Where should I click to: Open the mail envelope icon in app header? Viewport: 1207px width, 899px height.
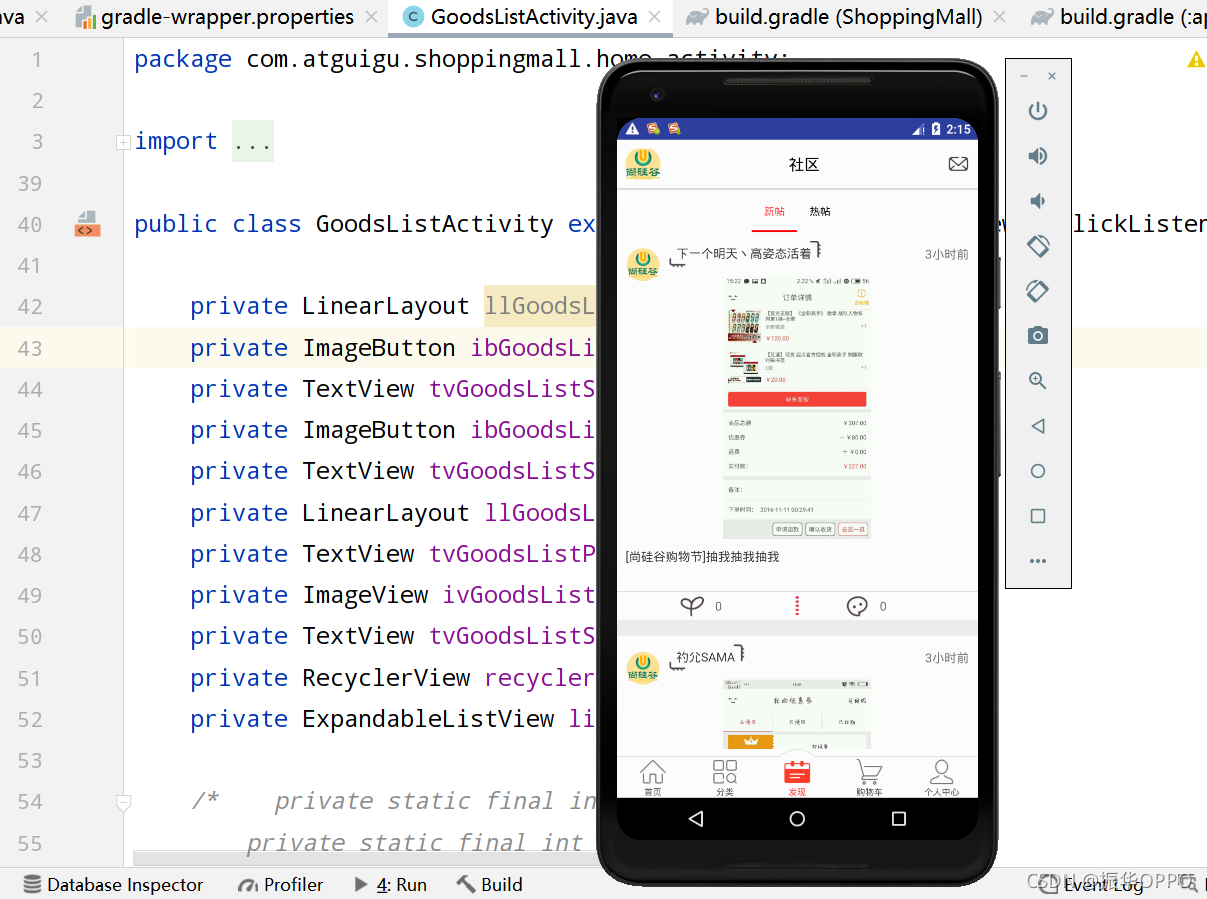tap(958, 164)
